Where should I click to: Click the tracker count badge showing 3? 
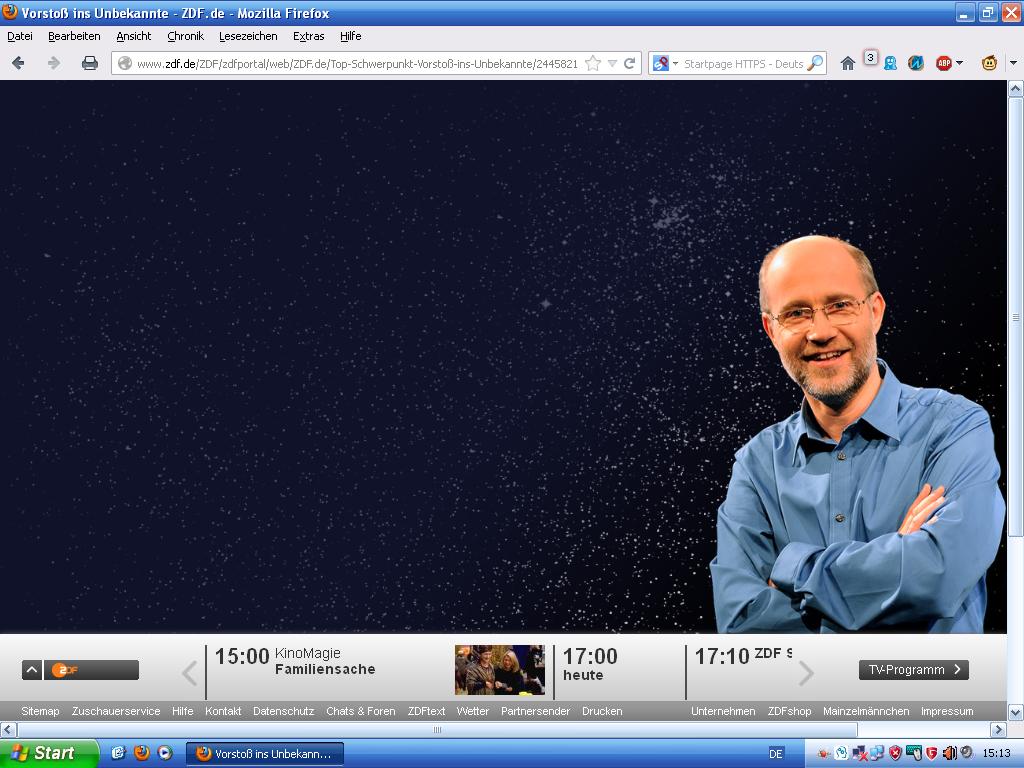[x=870, y=57]
